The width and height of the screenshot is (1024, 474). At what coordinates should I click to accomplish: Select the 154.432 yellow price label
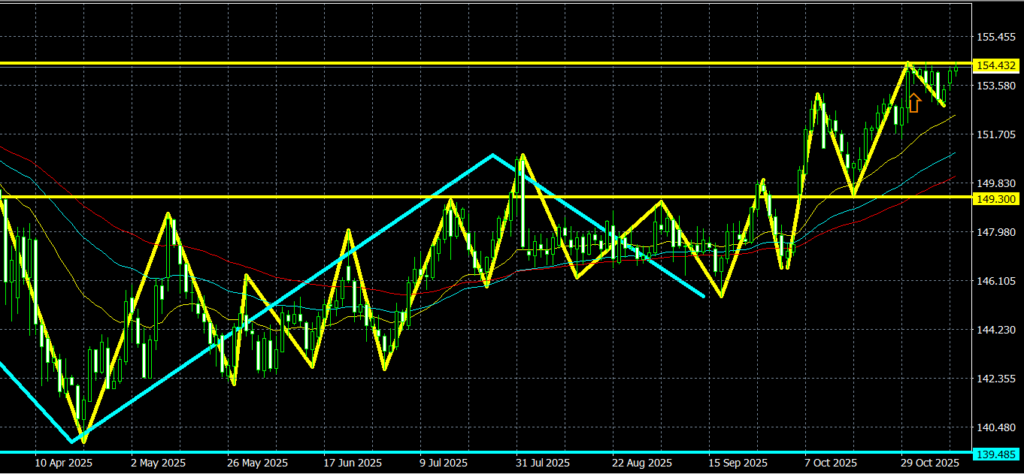pyautogui.click(x=995, y=65)
